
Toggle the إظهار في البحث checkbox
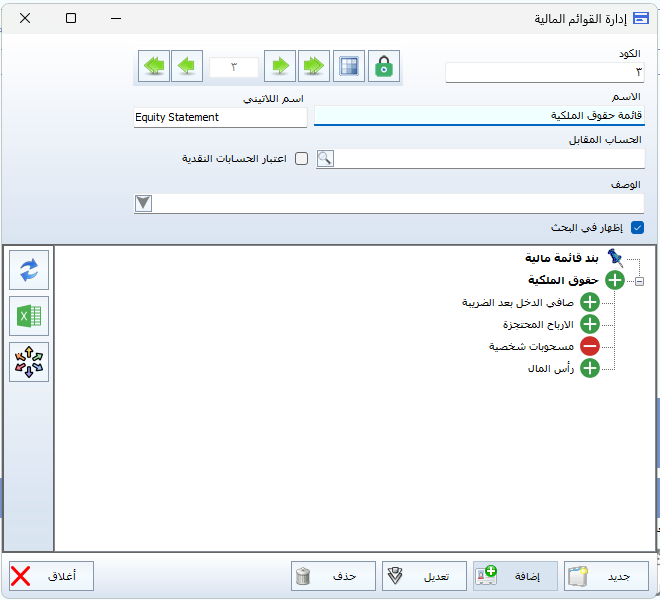click(637, 228)
